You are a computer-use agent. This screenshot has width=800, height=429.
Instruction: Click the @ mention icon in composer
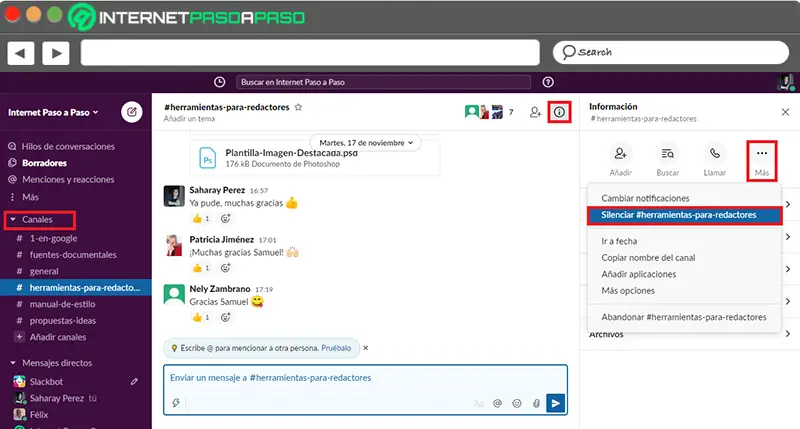497,403
